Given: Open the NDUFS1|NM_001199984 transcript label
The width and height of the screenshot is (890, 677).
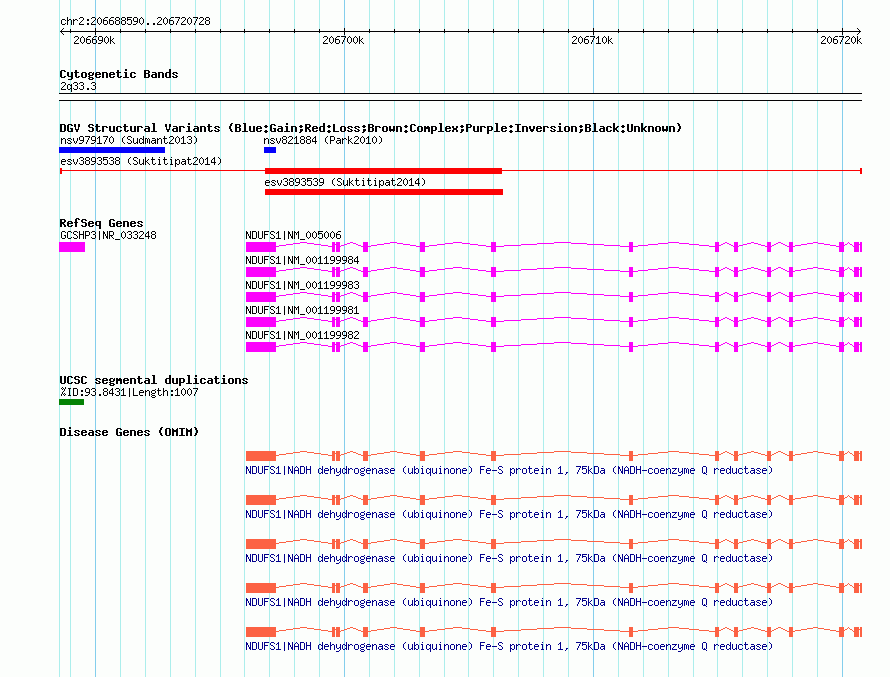Looking at the screenshot, I should click(302, 260).
